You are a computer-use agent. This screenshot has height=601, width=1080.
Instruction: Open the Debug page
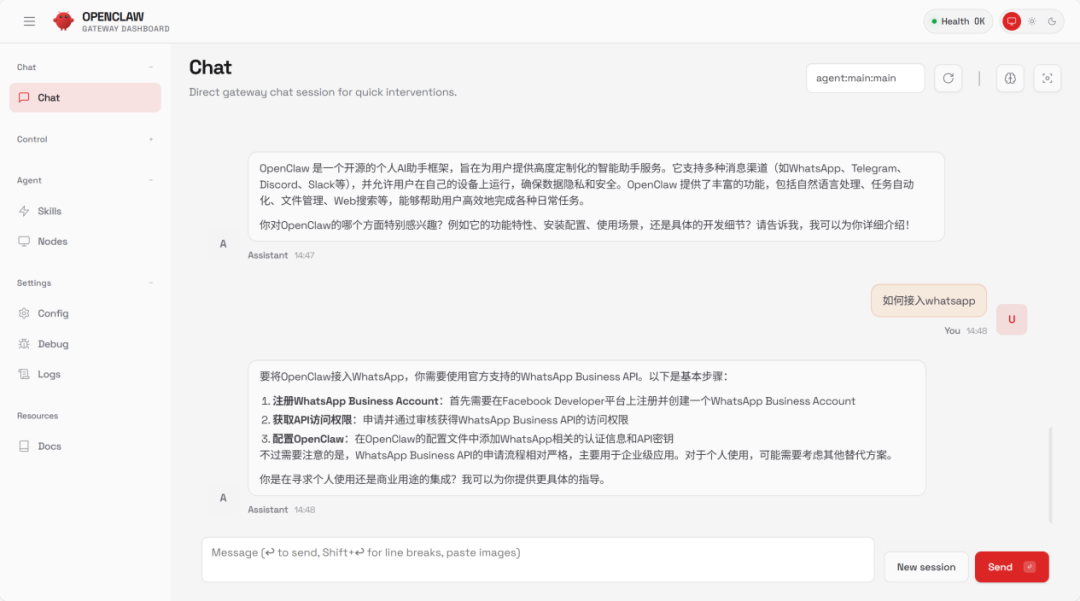pos(85,344)
